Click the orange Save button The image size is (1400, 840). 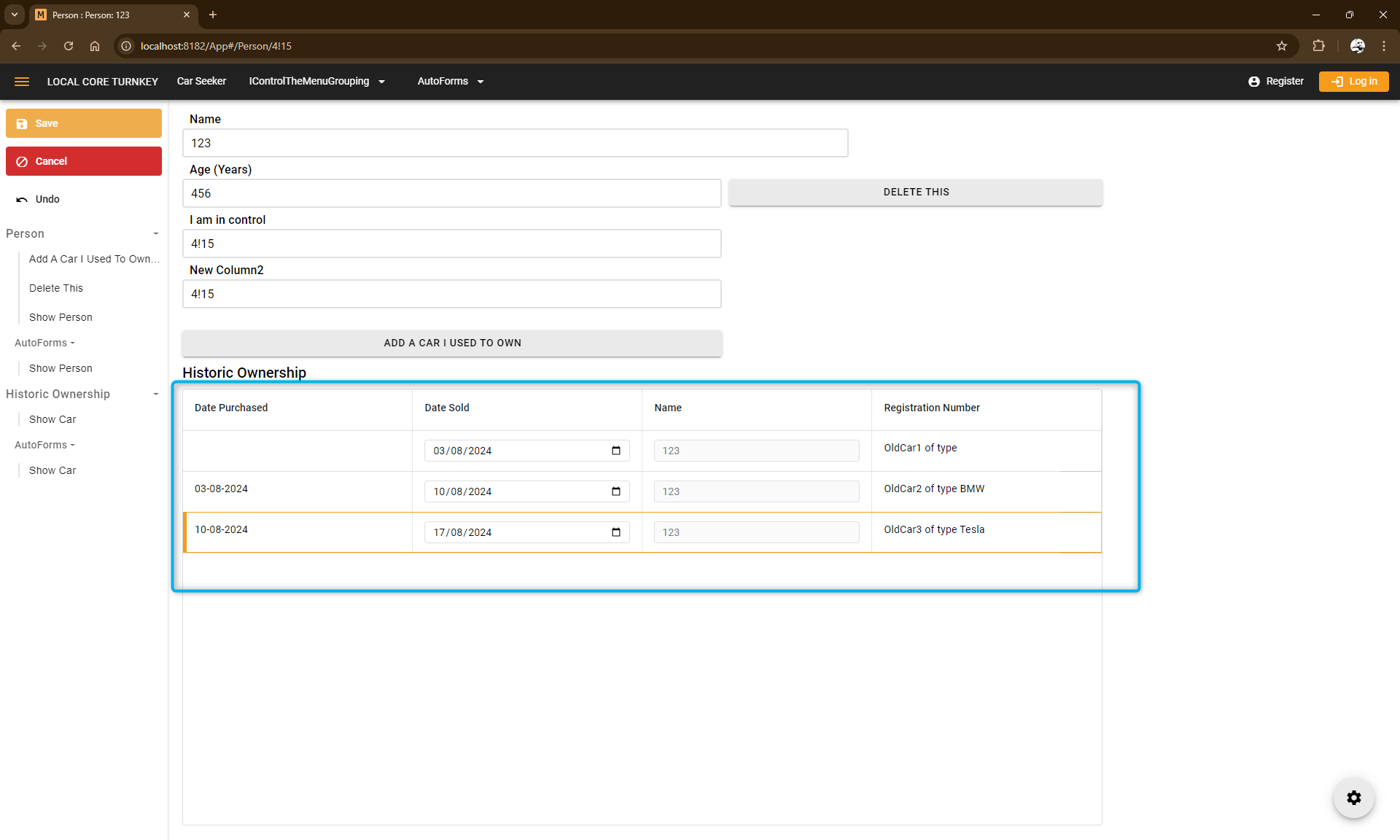pyautogui.click(x=84, y=123)
